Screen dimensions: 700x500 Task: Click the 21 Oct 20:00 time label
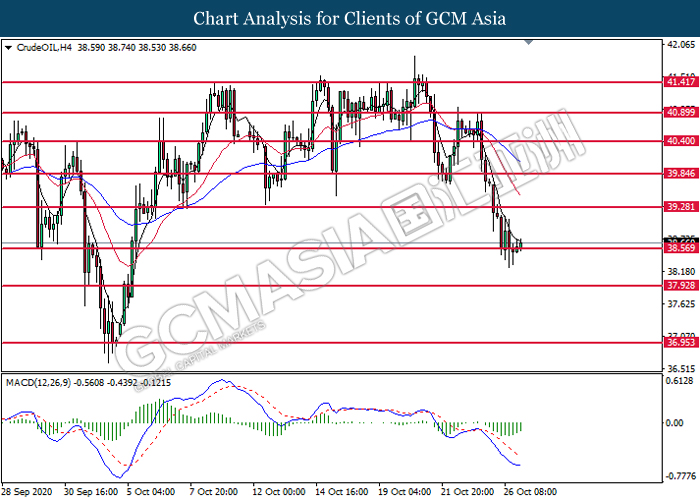[467, 492]
